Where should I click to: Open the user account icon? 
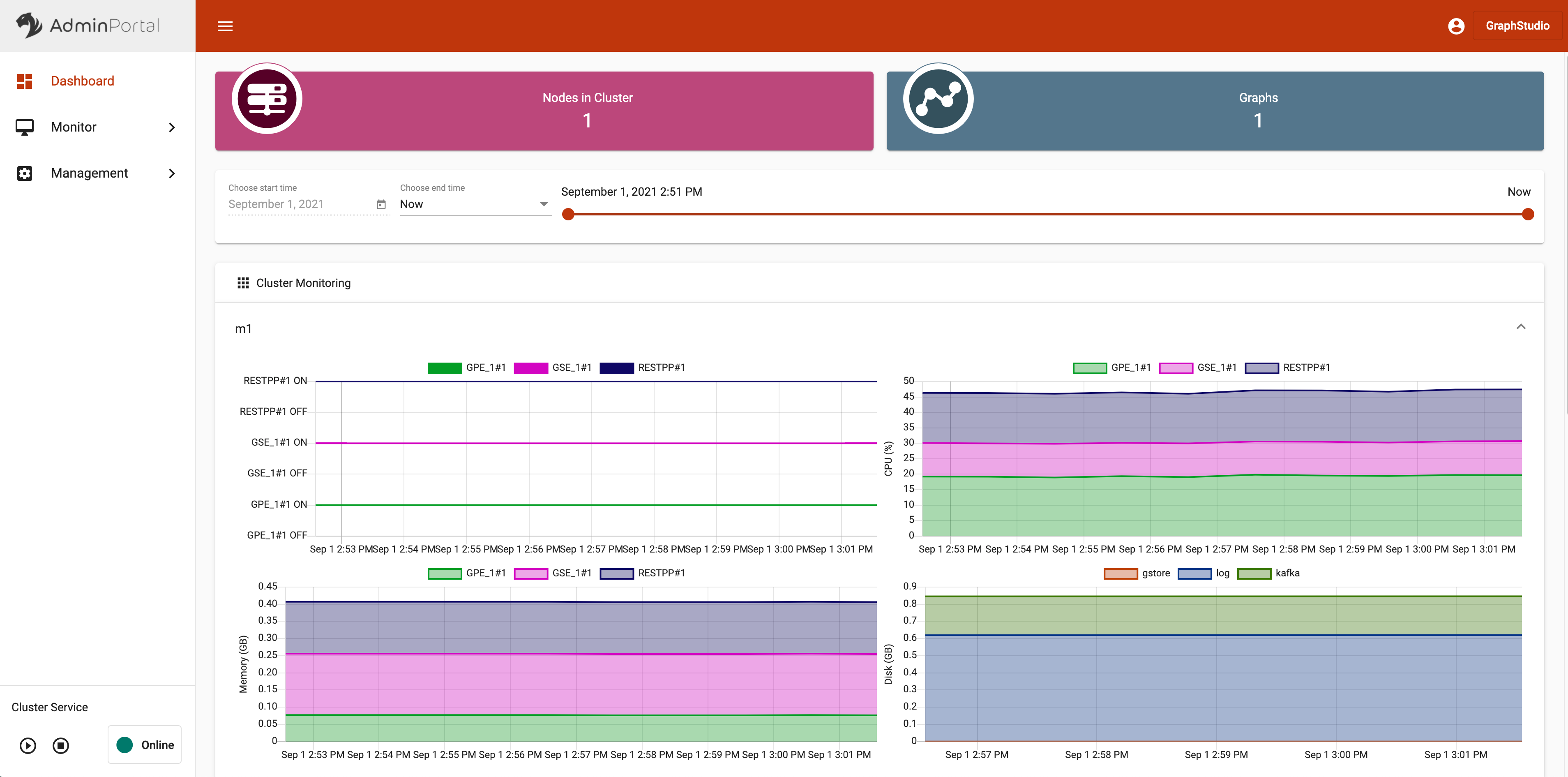[x=1455, y=26]
